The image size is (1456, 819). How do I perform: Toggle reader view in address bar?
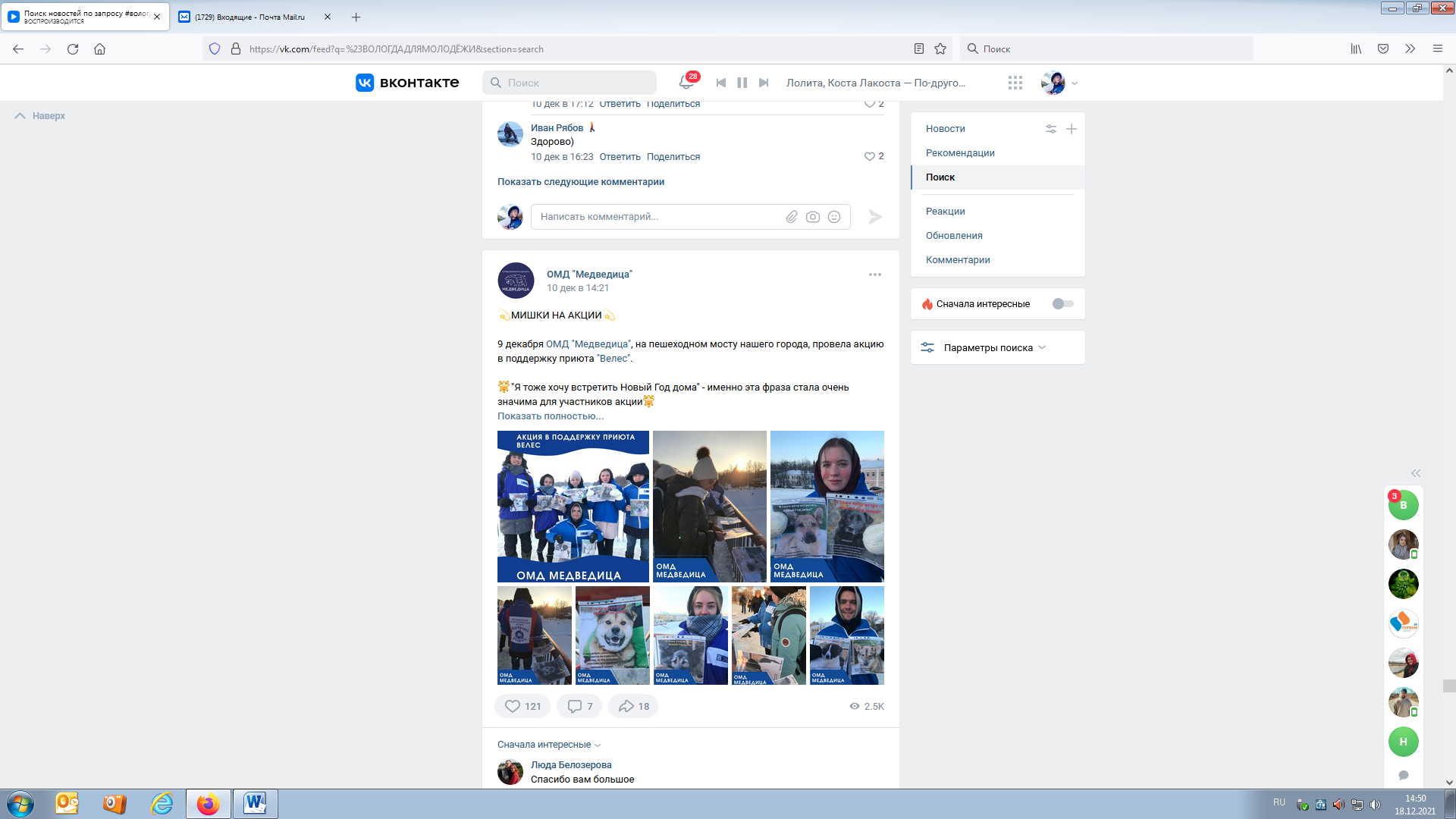pos(918,49)
